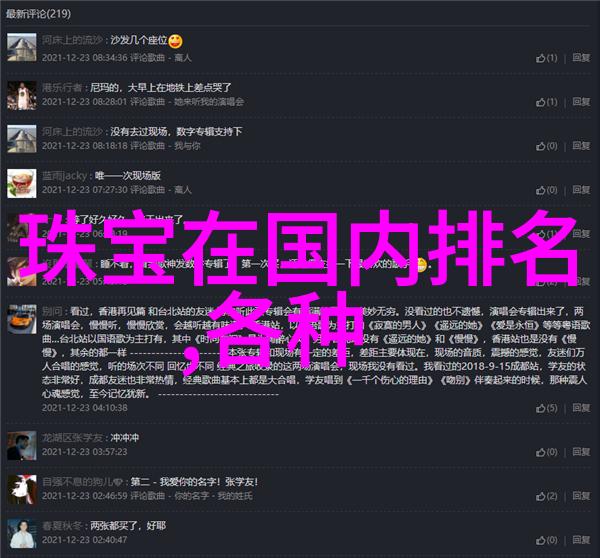Click the 最新评论(219) heading
This screenshot has height=558, width=600.
(x=38, y=14)
